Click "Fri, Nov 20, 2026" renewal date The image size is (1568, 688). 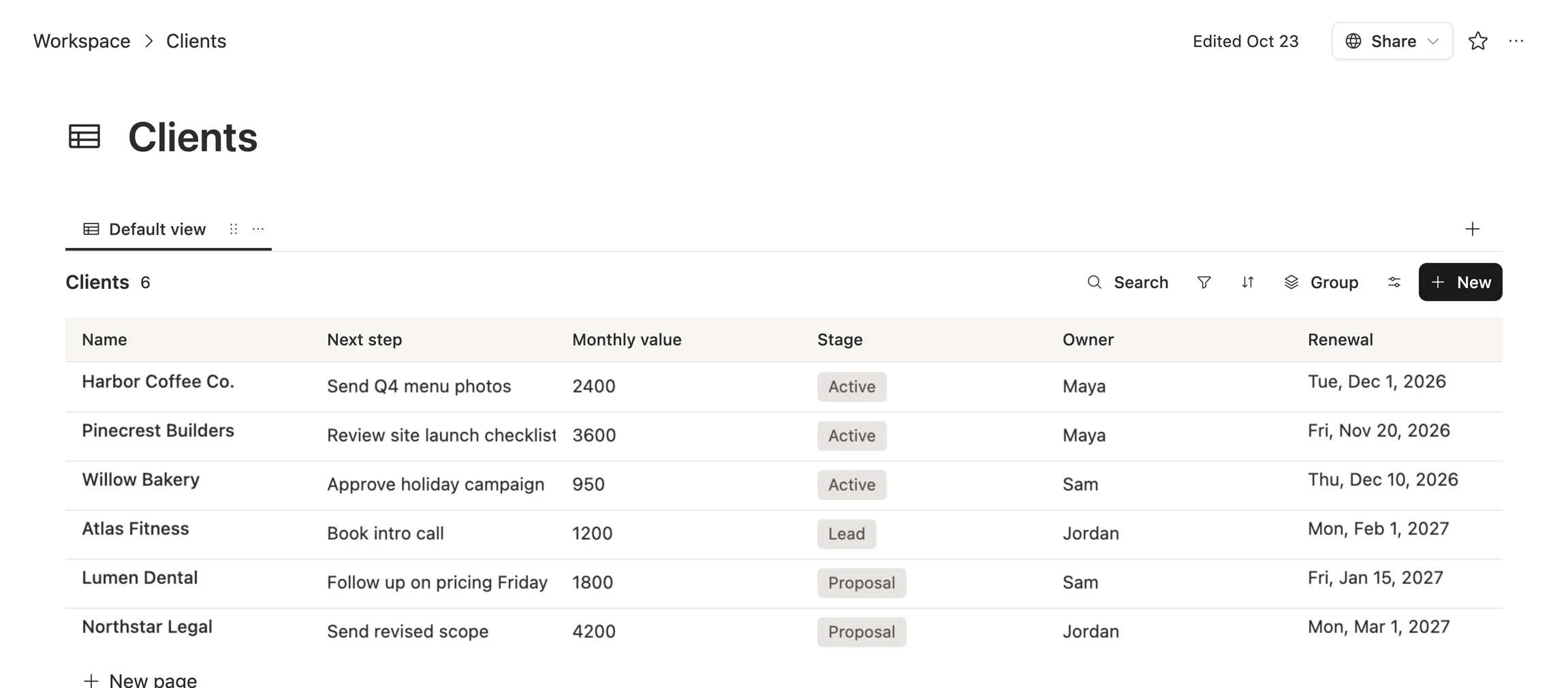(x=1379, y=431)
